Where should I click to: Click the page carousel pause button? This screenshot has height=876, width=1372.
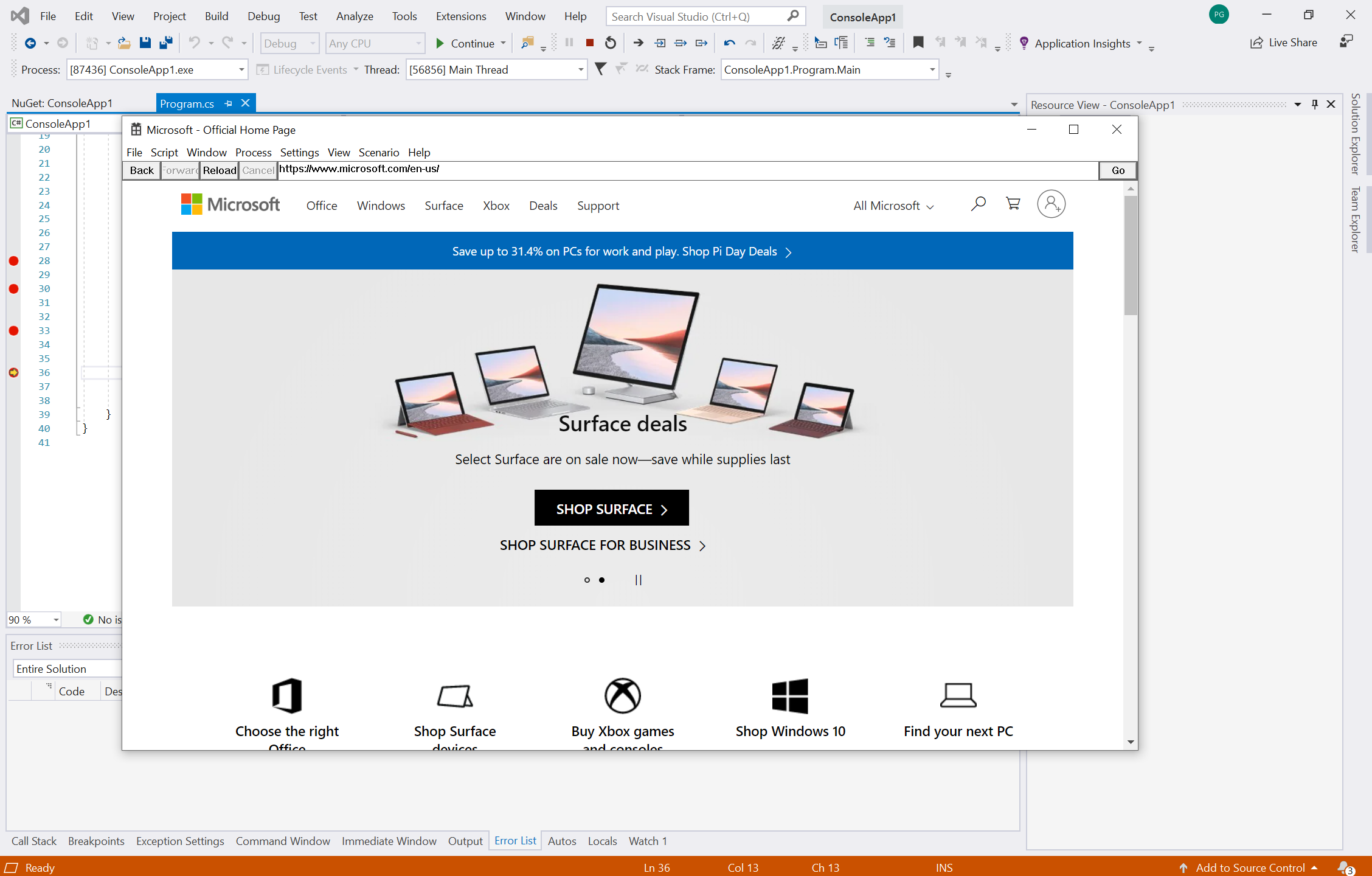[x=638, y=579]
